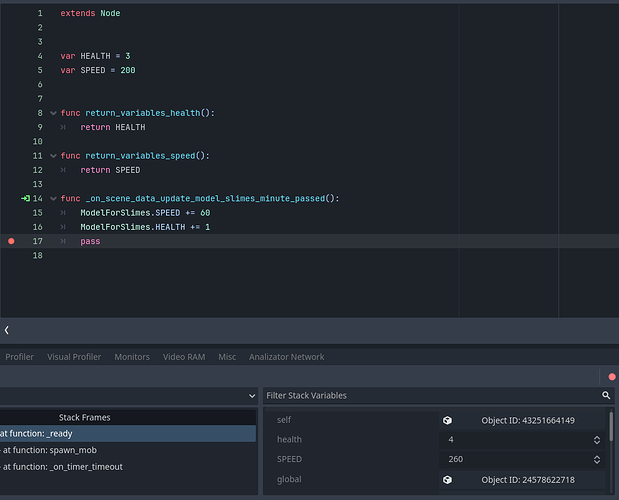The width and height of the screenshot is (619, 500).
Task: Open the Analizator Network tab
Action: point(286,357)
